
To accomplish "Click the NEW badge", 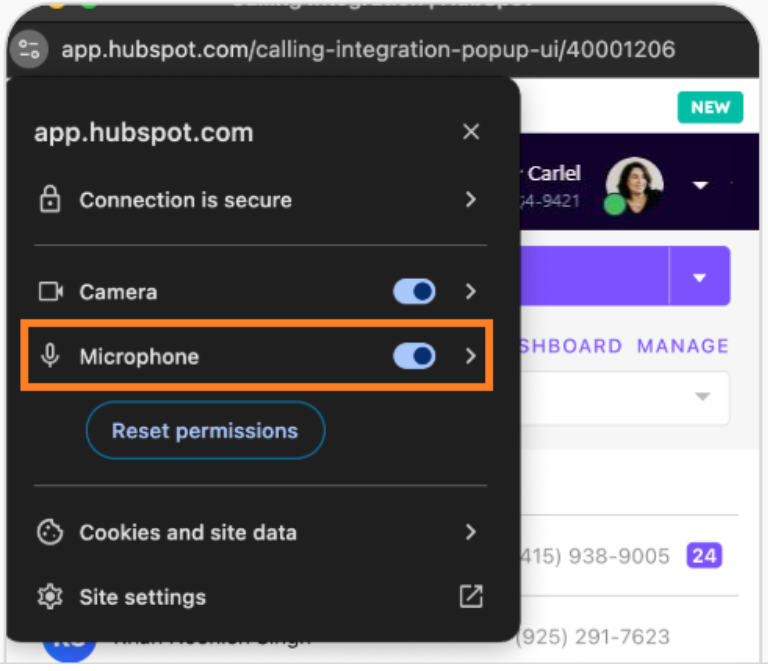I will click(x=710, y=107).
